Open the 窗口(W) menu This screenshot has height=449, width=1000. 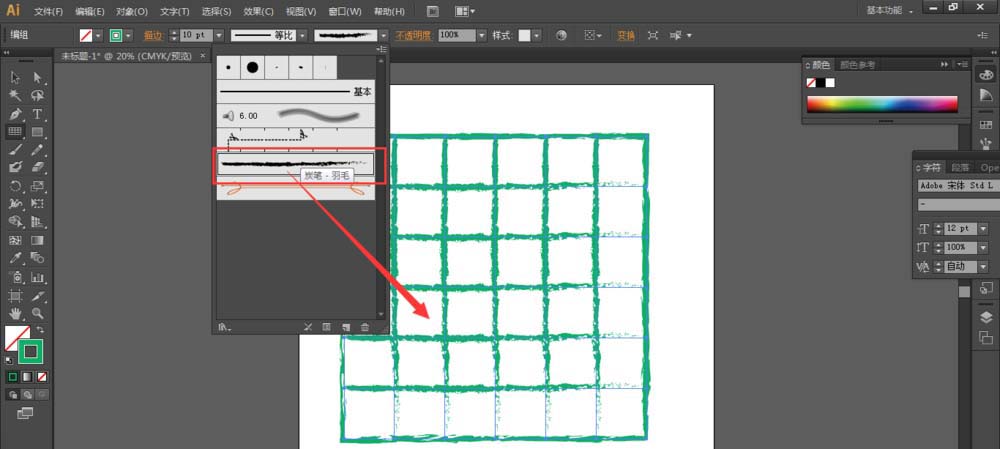[345, 11]
